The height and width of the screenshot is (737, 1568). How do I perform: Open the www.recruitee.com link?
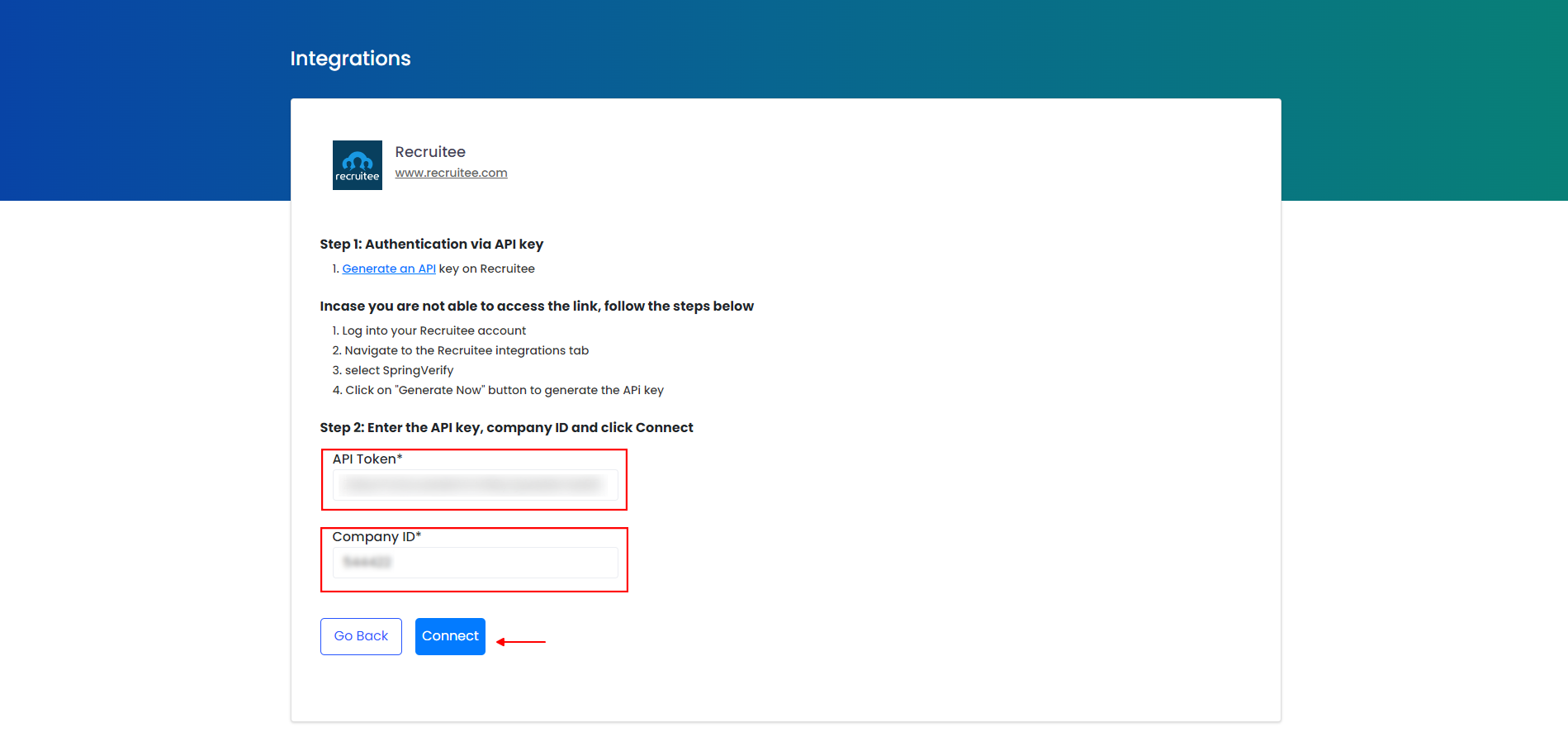[x=451, y=173]
